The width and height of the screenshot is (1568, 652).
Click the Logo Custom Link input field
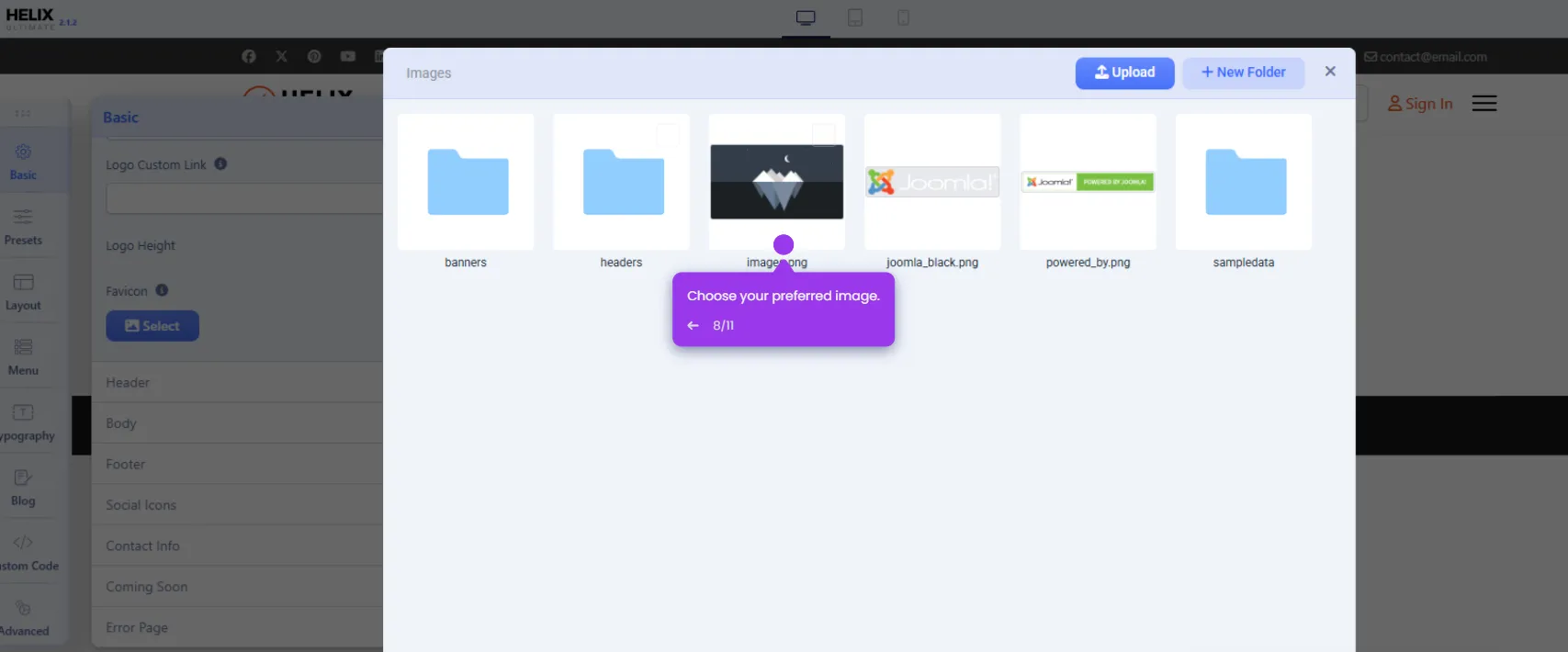(x=244, y=198)
